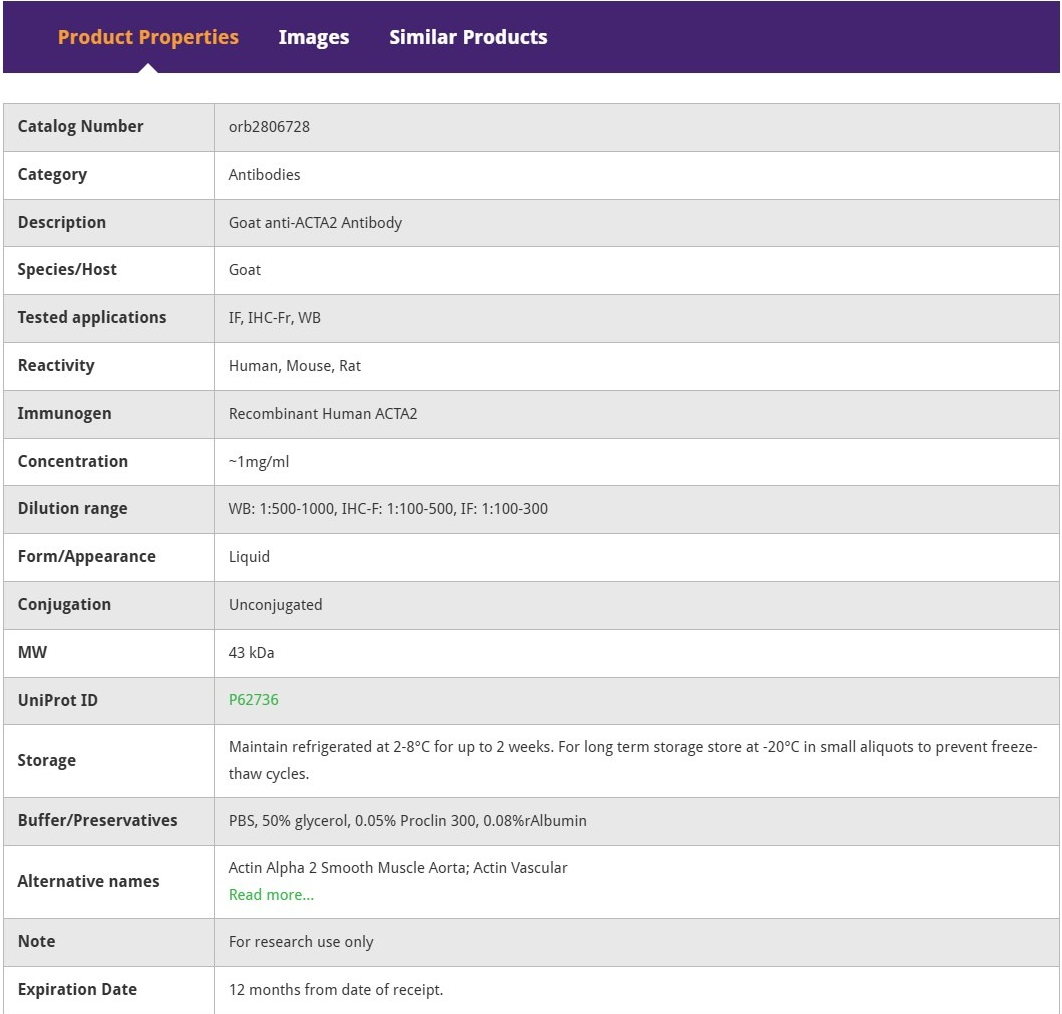Click the tested applications value IF, IHC-Fr, WB
The image size is (1062, 1014).
point(275,318)
